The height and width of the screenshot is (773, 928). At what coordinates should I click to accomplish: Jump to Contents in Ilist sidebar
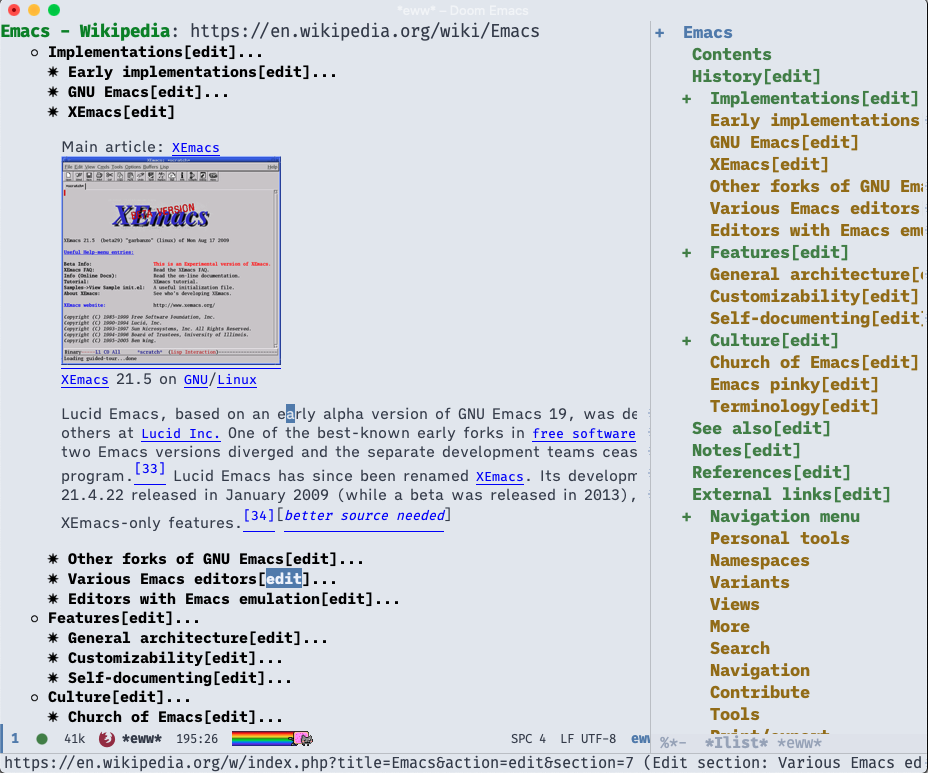(x=732, y=54)
